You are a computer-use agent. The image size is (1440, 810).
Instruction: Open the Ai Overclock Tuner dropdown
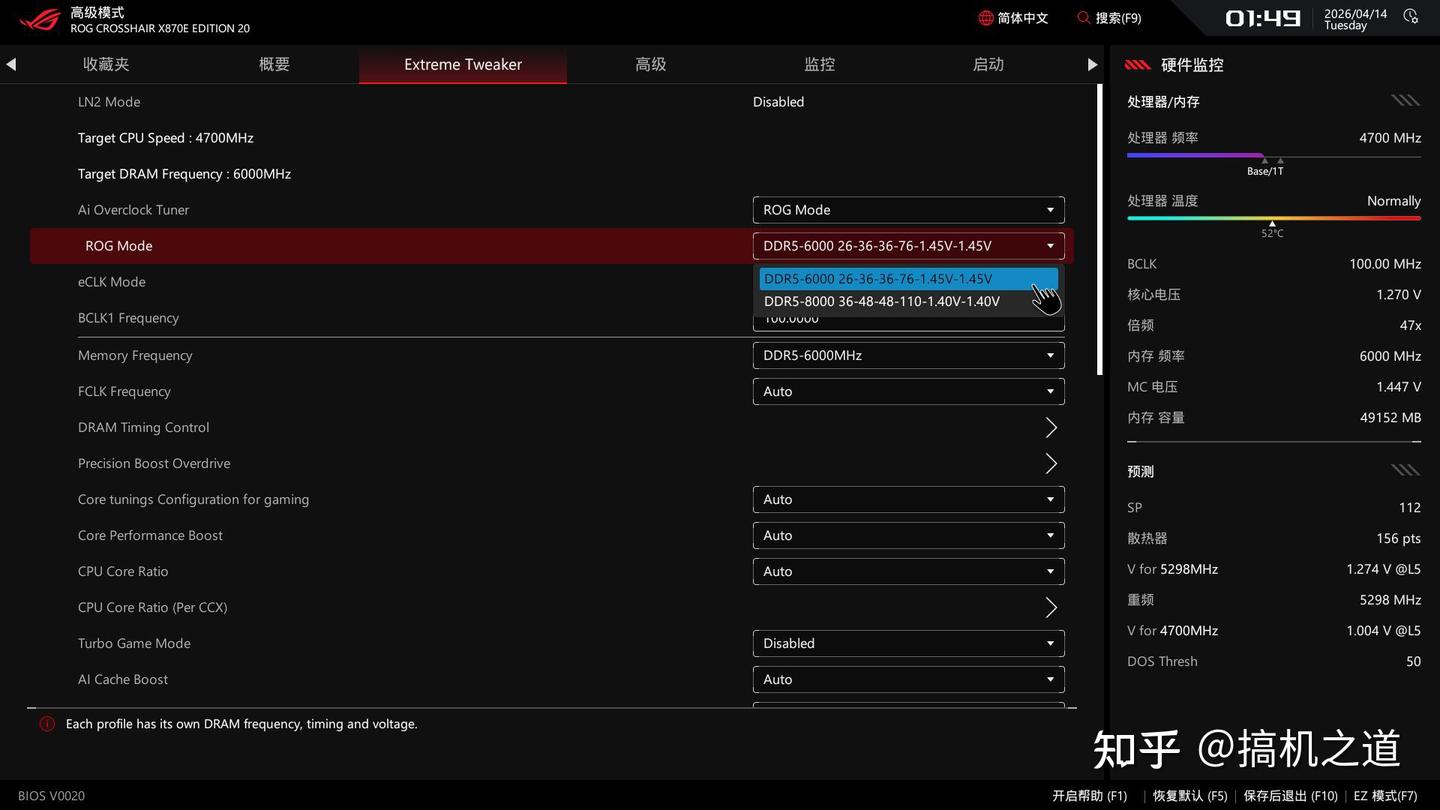click(x=908, y=210)
